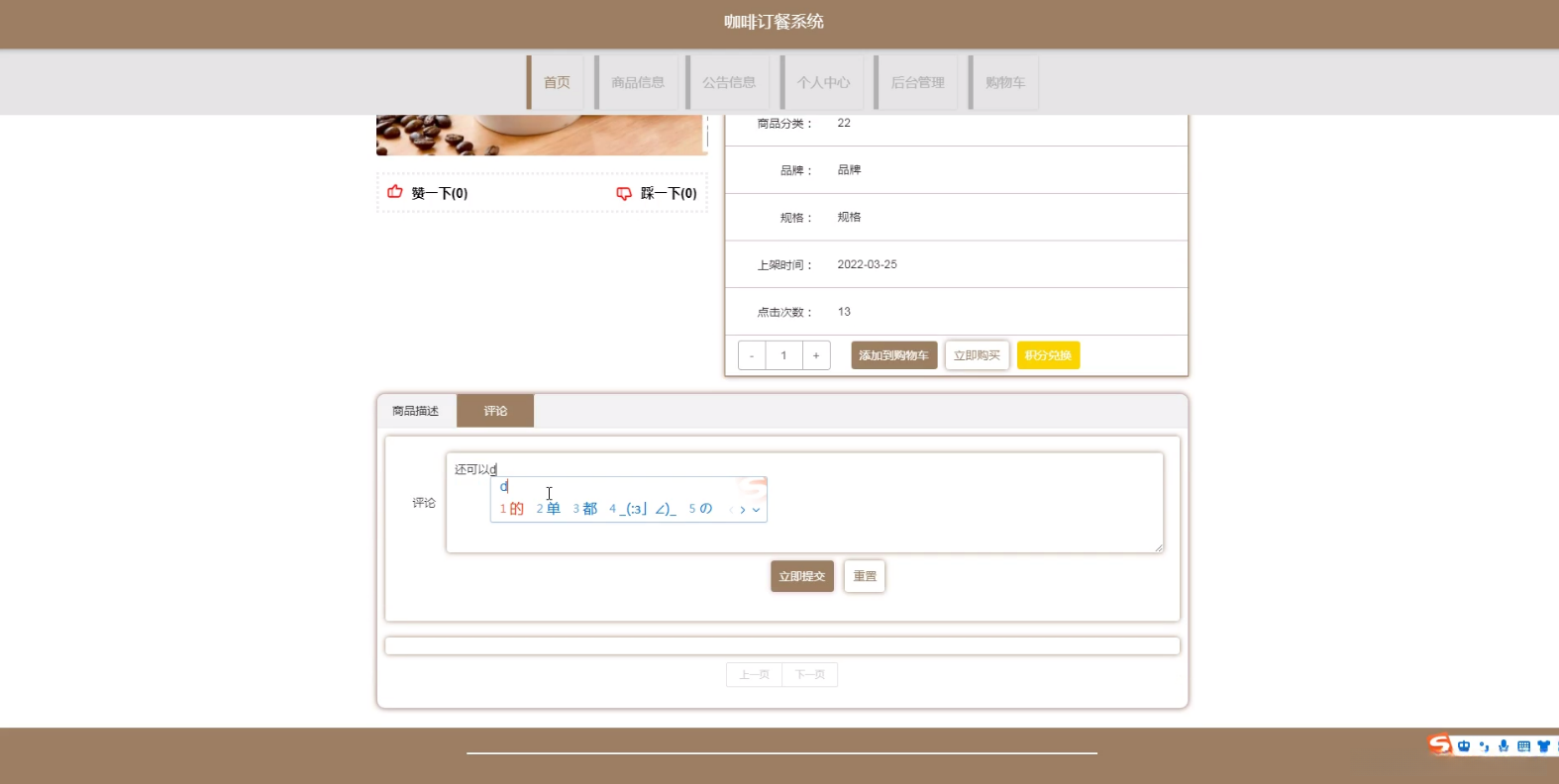Go to the 首页 navigation item
The image size is (1559, 784).
(557, 82)
